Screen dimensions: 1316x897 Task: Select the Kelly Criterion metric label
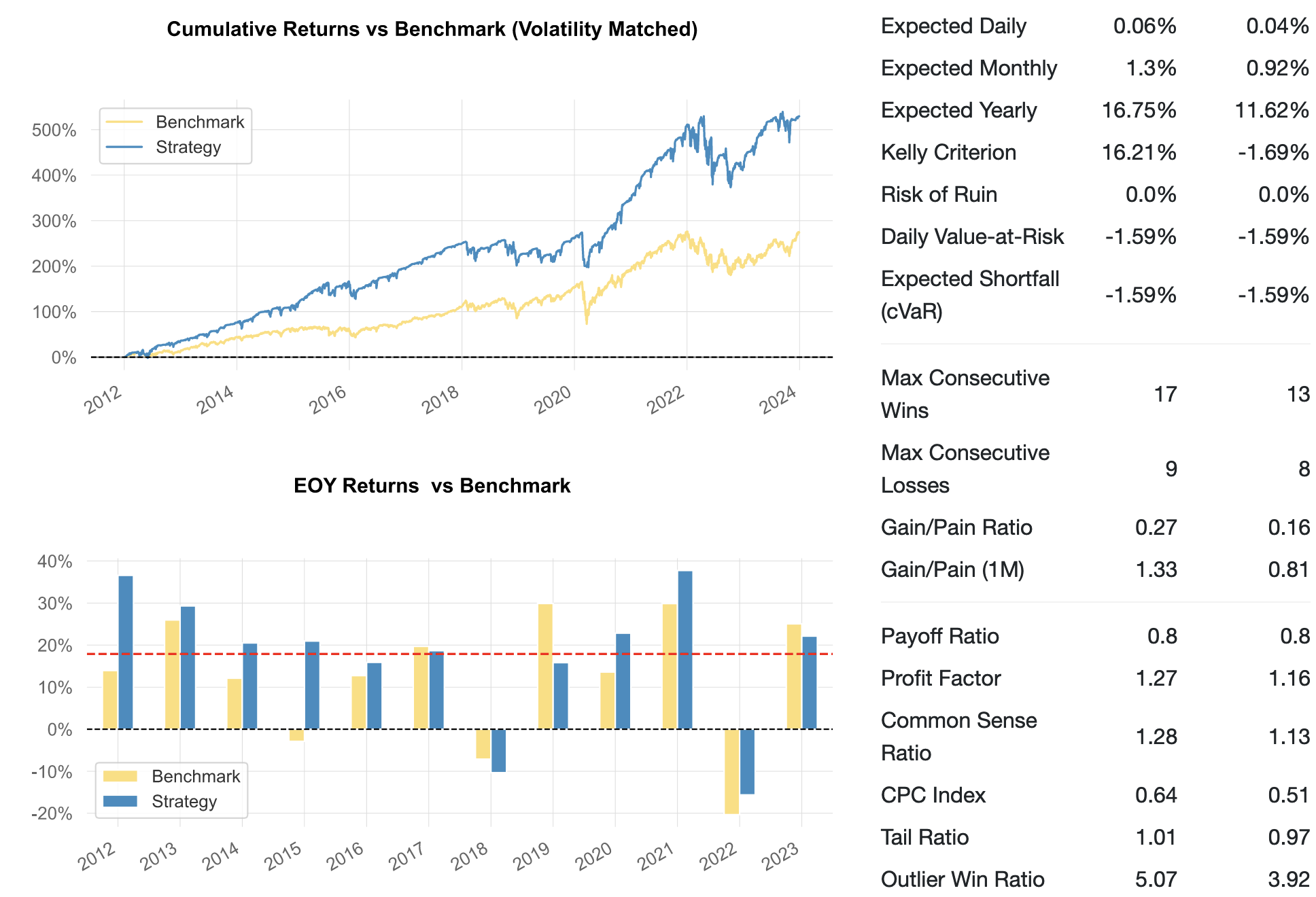[948, 153]
